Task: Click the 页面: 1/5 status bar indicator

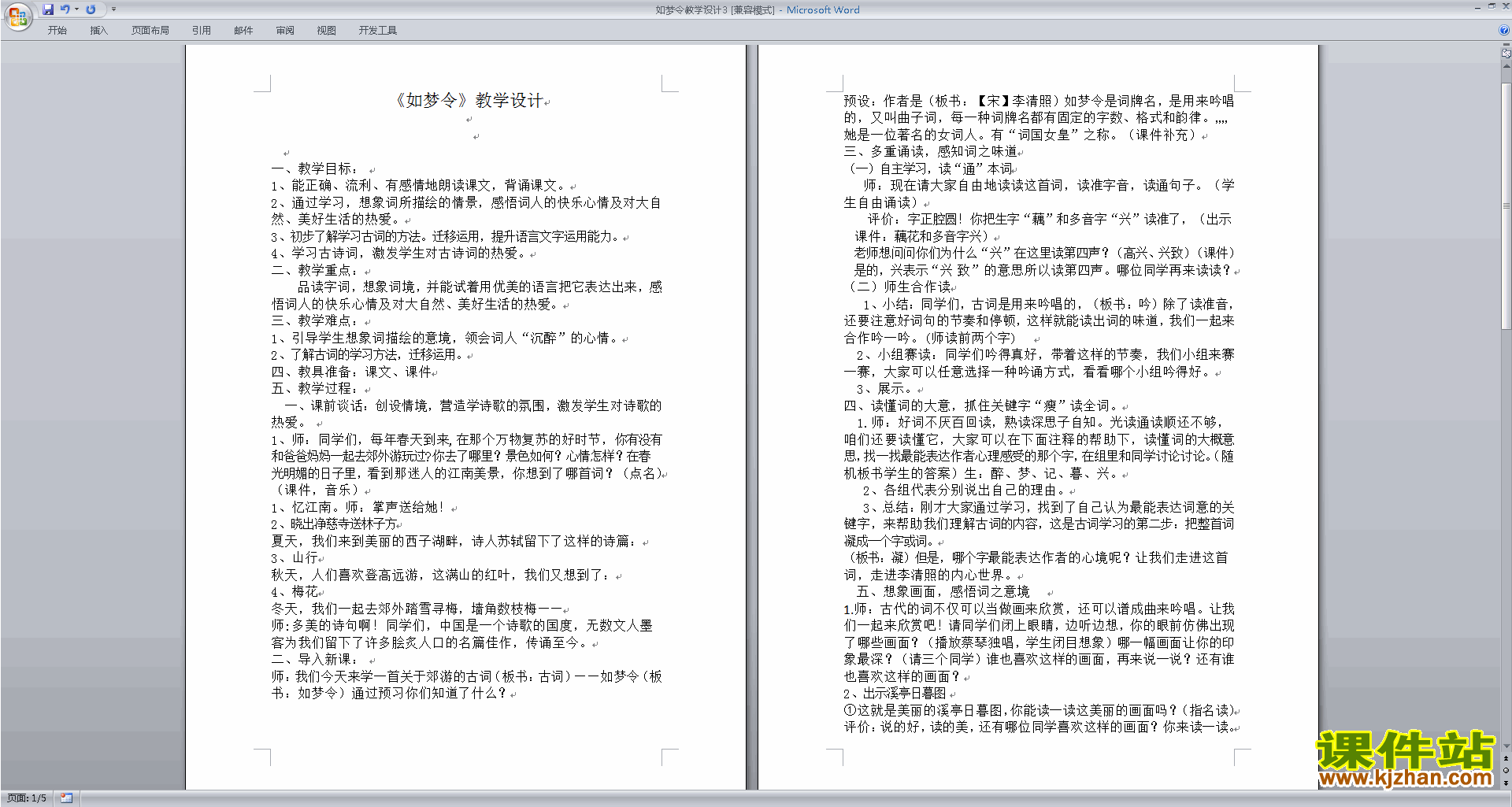Action: coord(27,798)
